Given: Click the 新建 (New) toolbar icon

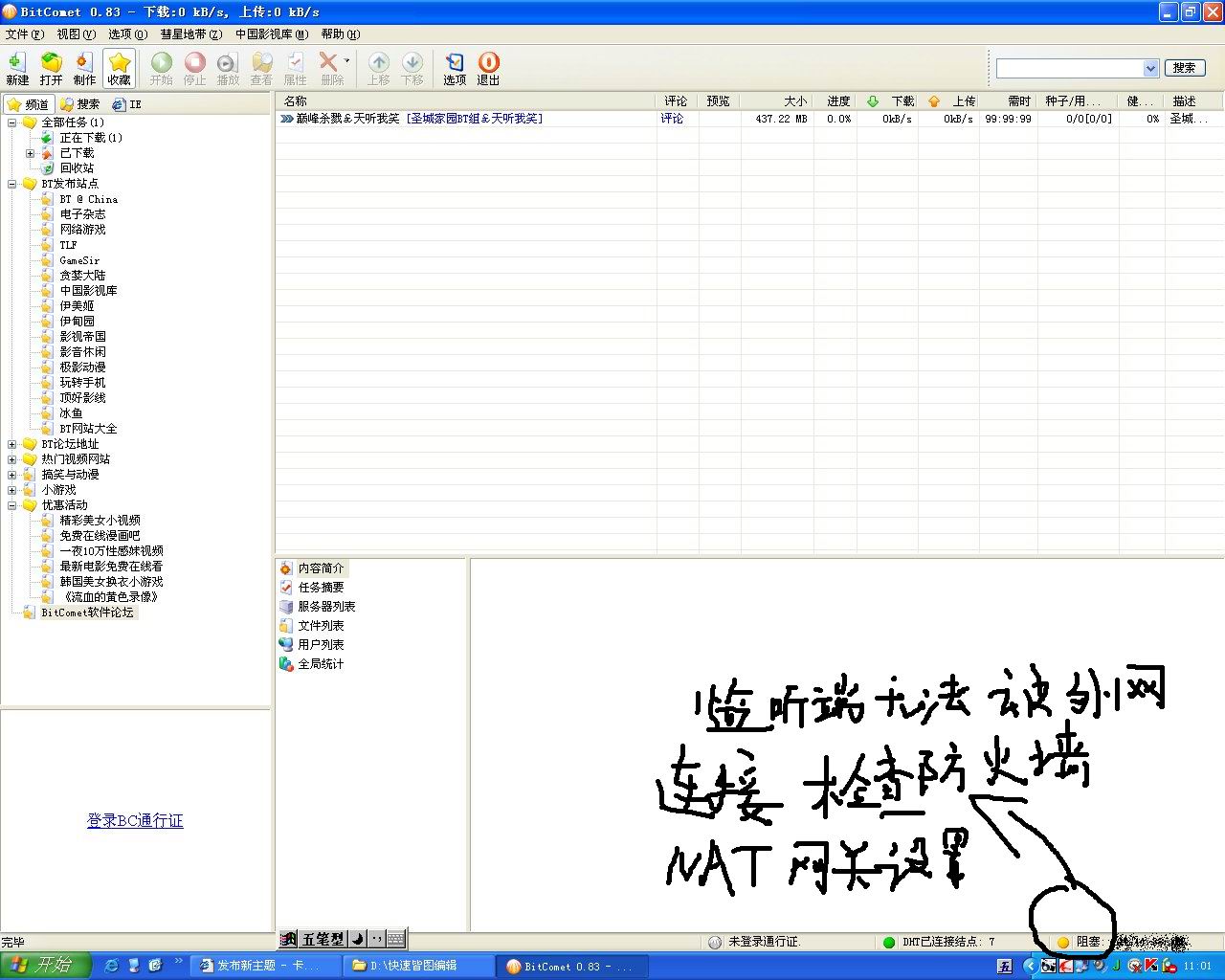Looking at the screenshot, I should (17, 69).
